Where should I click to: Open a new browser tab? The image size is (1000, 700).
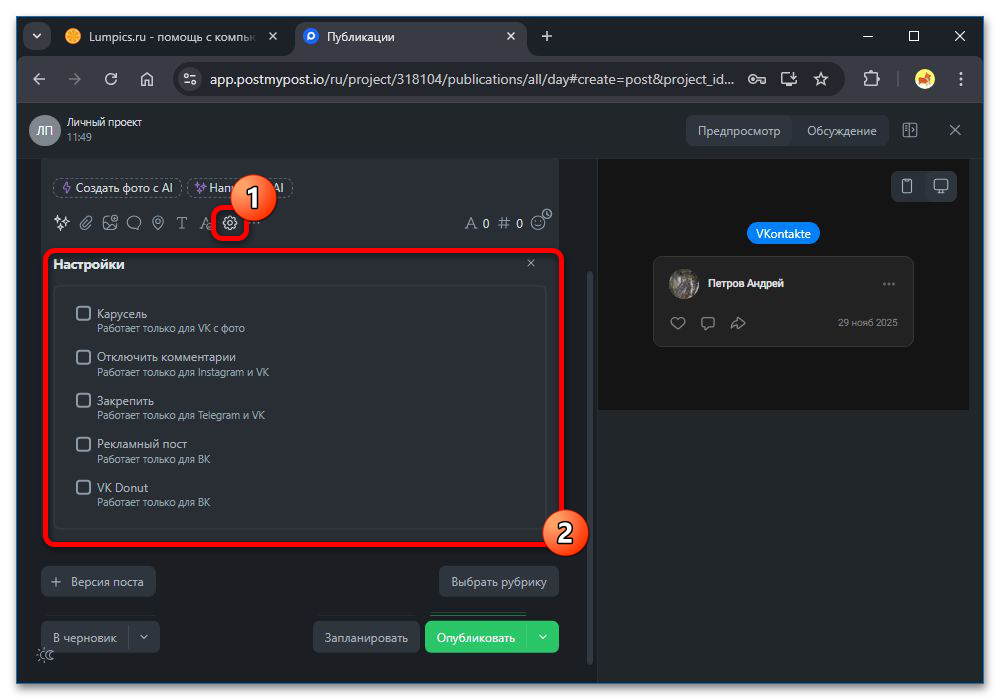[x=547, y=36]
